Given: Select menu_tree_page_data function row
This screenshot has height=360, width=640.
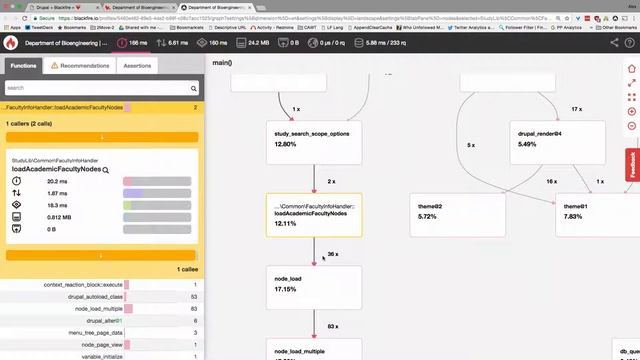Looking at the screenshot, I should (102, 333).
